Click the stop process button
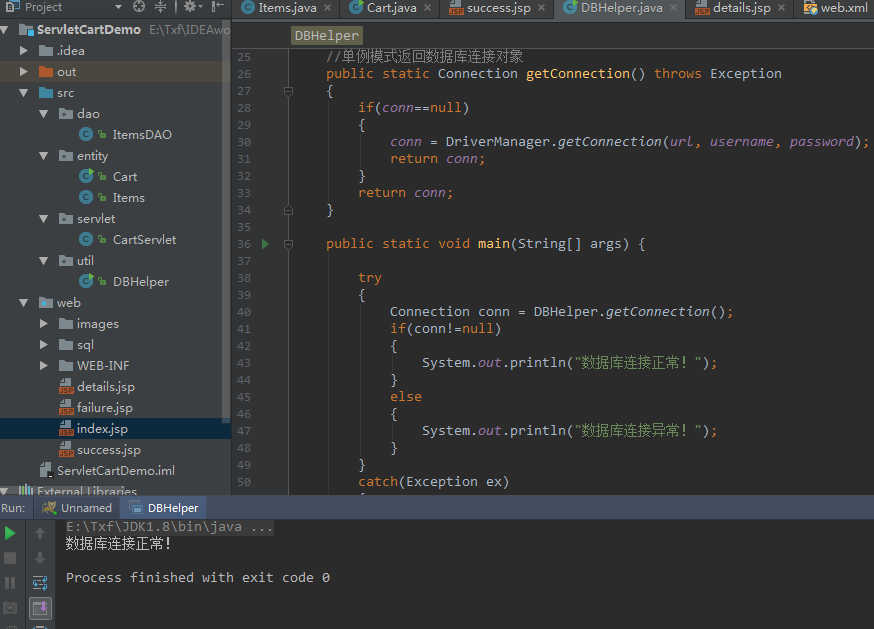874x629 pixels. pos(10,558)
